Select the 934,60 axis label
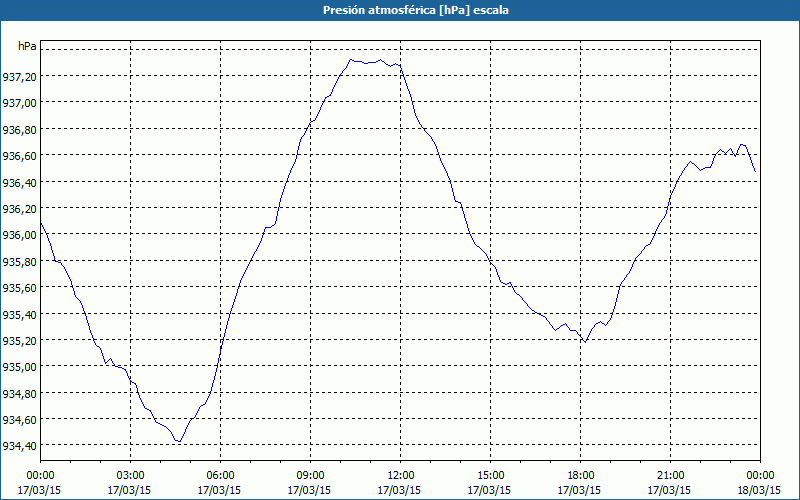Image resolution: width=800 pixels, height=500 pixels. 19,419
